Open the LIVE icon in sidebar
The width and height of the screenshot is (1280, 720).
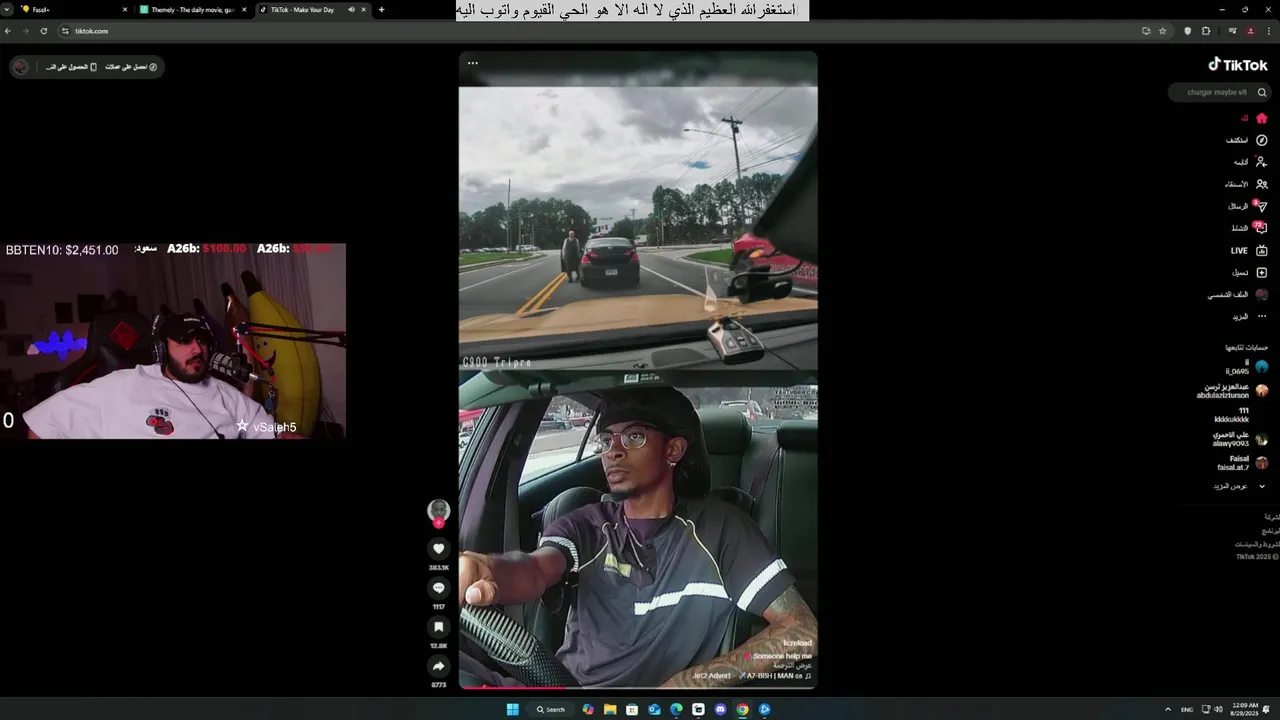(x=1262, y=250)
